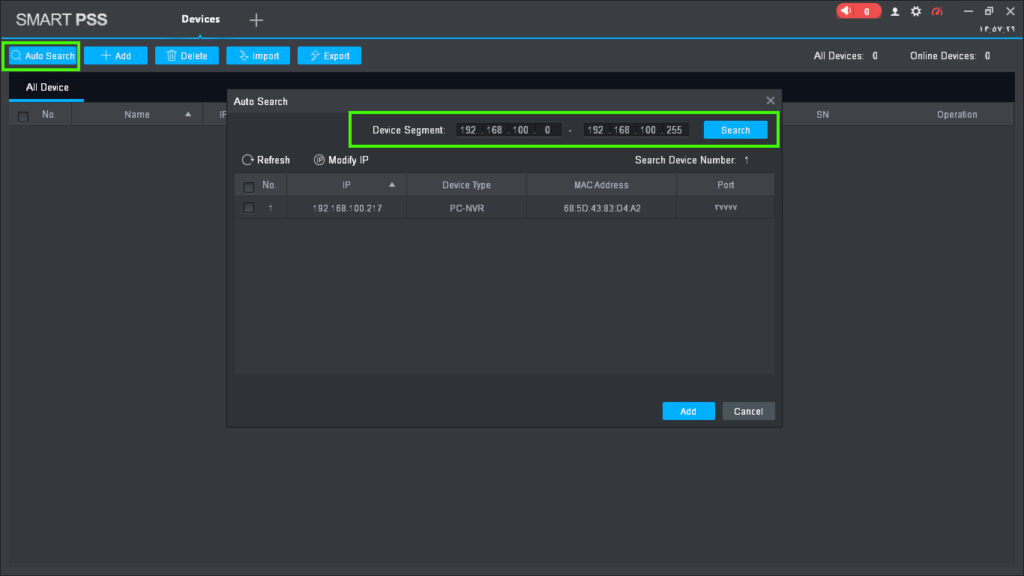Viewport: 1024px width, 576px height.
Task: Open the user account icon
Action: (x=895, y=11)
